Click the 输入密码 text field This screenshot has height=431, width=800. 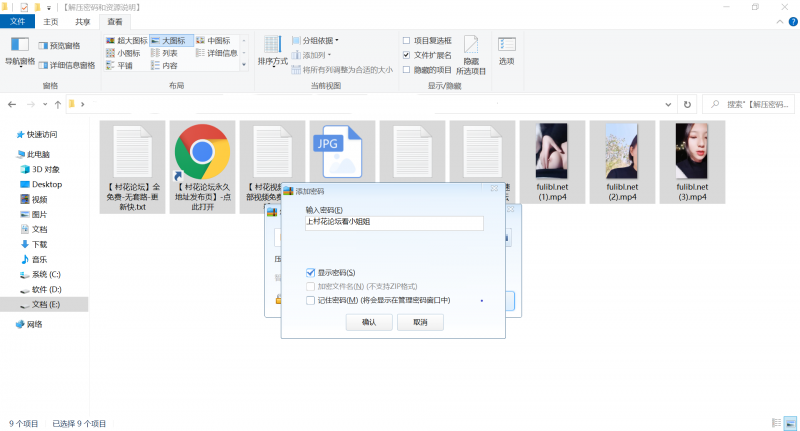tap(394, 224)
